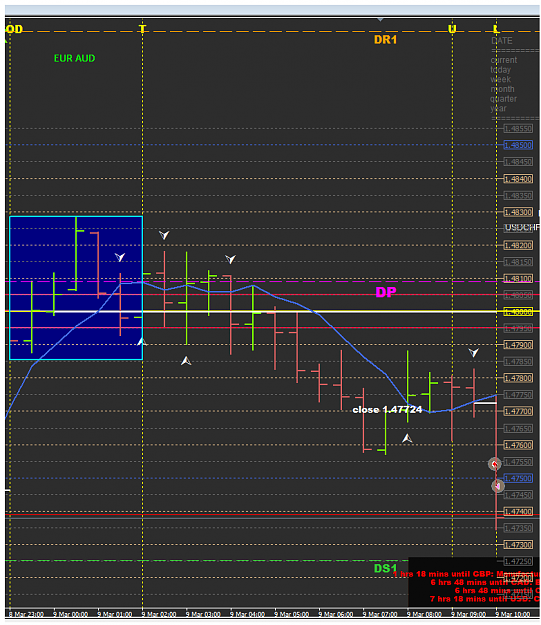Click the USDCHF label on the right
This screenshot has width=541, height=625.
[522, 228]
